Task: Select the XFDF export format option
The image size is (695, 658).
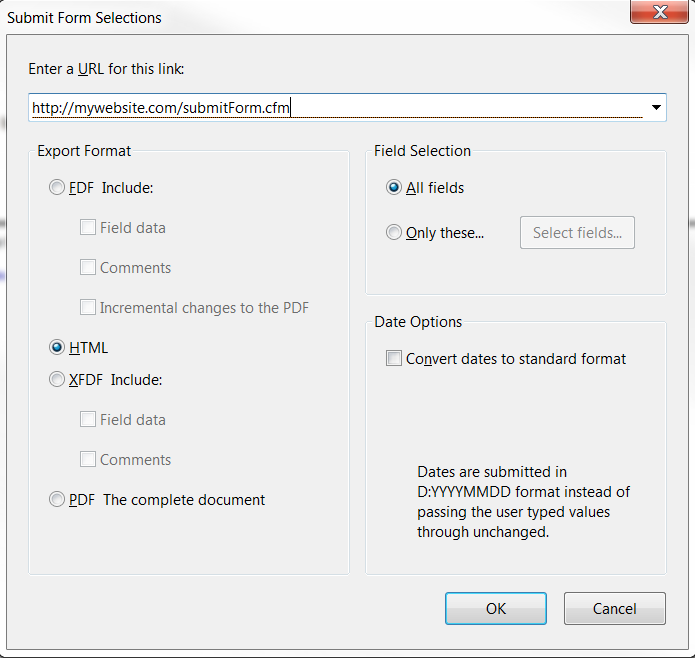Action: (x=57, y=379)
